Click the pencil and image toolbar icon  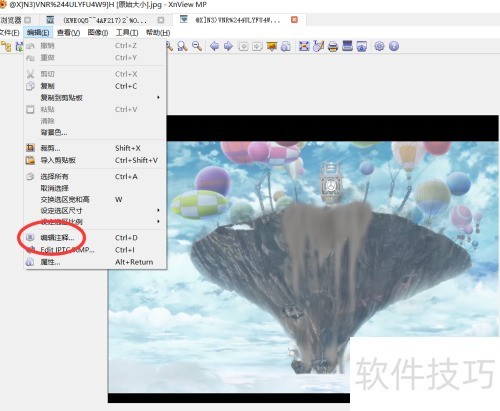(318, 46)
